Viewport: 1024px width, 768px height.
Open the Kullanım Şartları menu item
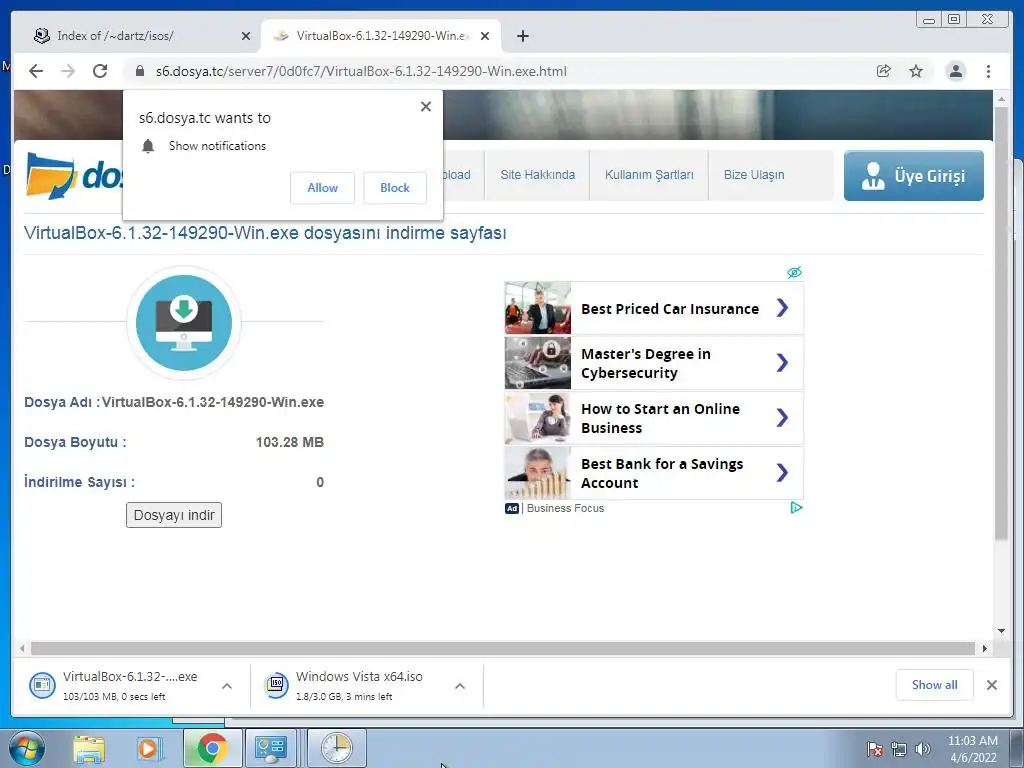[x=649, y=175]
